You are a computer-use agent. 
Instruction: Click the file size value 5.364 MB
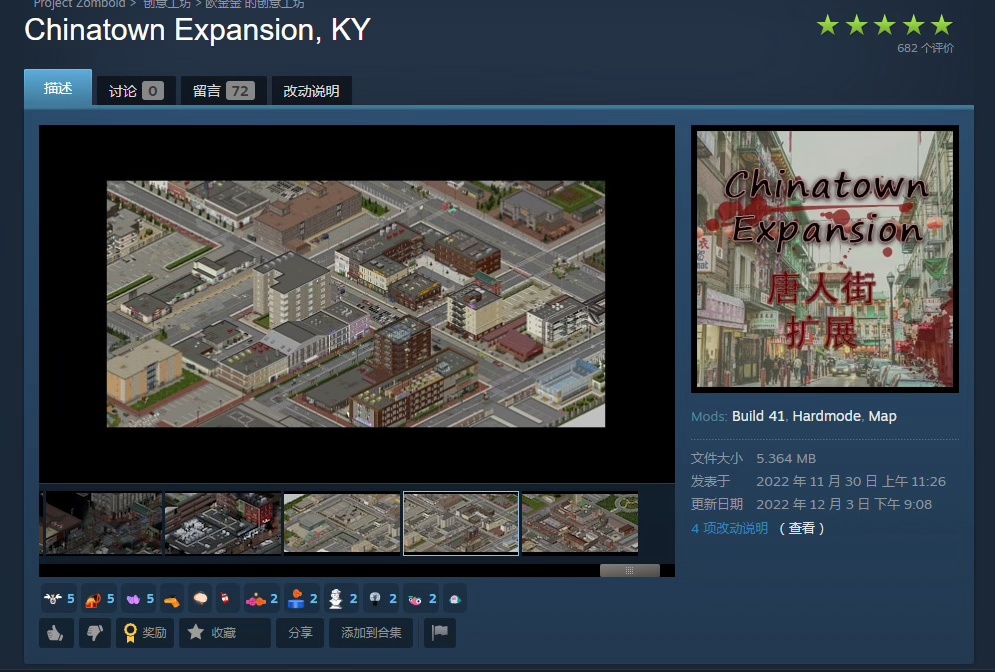[x=786, y=458]
